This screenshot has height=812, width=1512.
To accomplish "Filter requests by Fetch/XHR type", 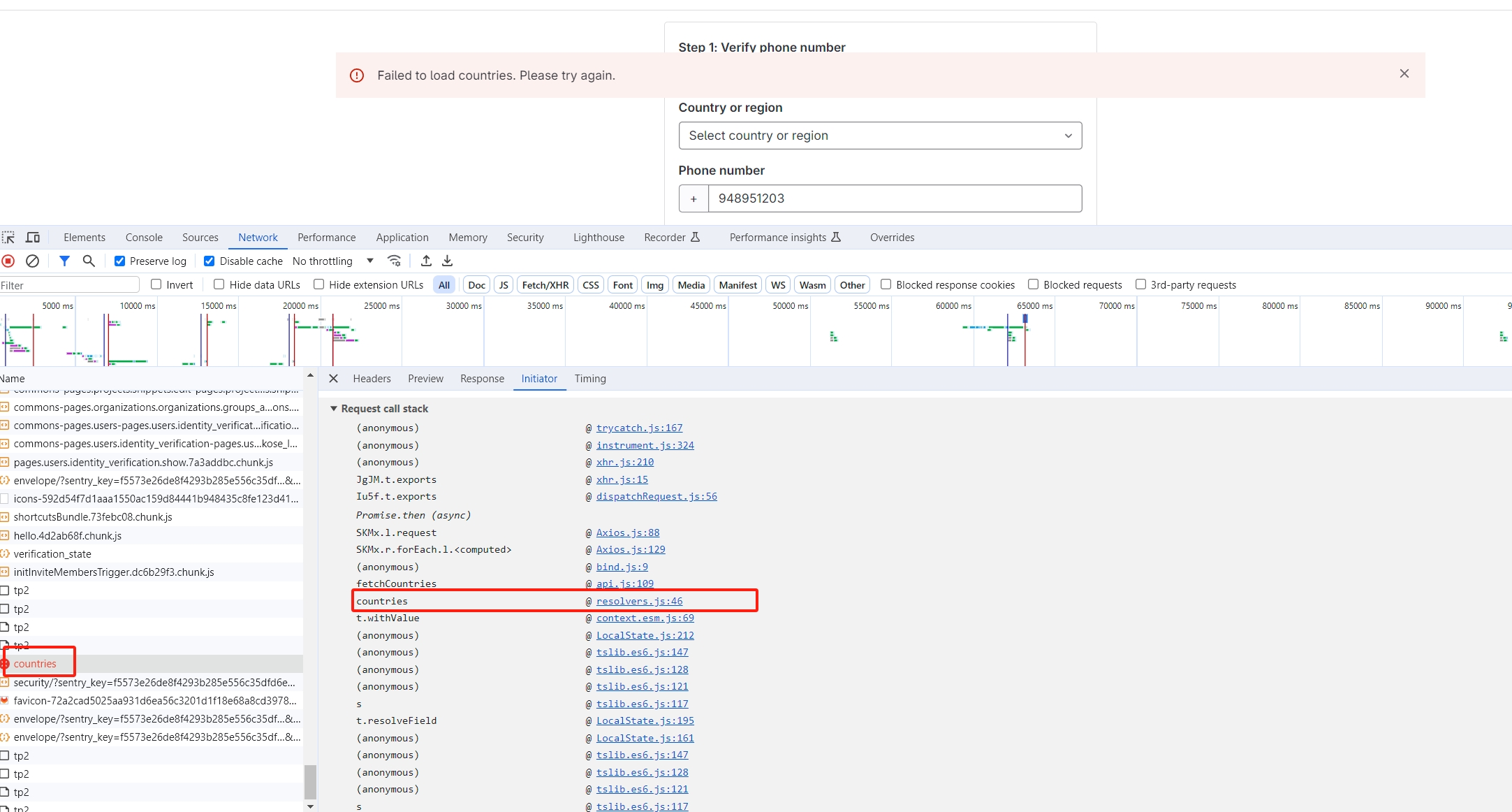I will pyautogui.click(x=545, y=285).
